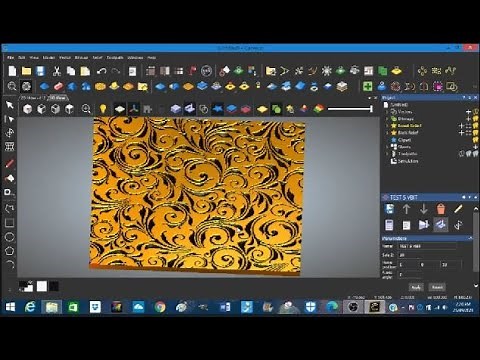Expand the Back Relief tree node
Viewport: 480px width, 360px height.
pyautogui.click(x=387, y=133)
